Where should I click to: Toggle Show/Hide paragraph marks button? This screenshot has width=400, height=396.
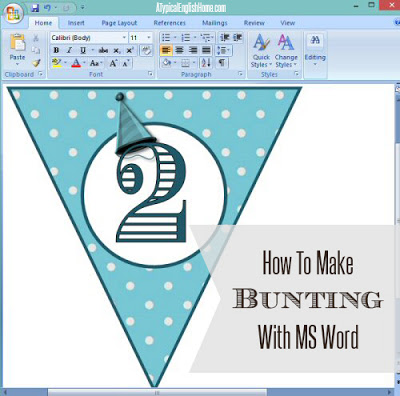click(222, 63)
